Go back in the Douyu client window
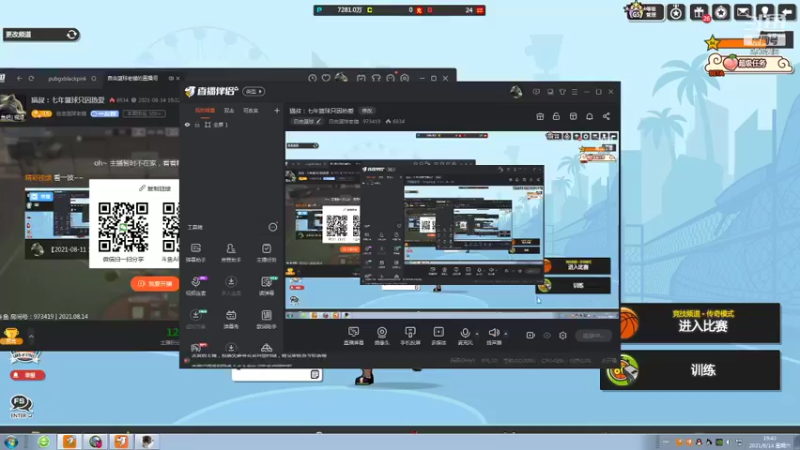800x450 pixels. pyautogui.click(x=19, y=79)
